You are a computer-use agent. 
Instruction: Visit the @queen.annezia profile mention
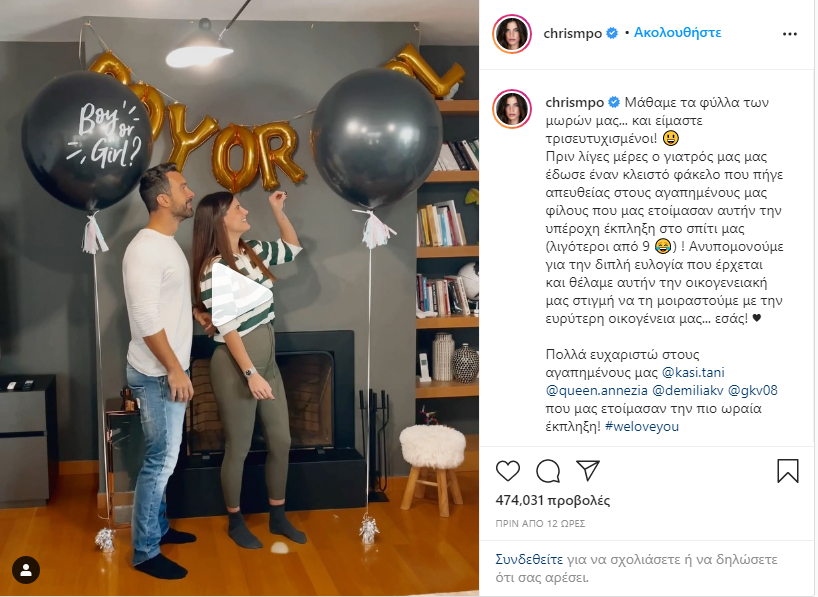point(597,390)
